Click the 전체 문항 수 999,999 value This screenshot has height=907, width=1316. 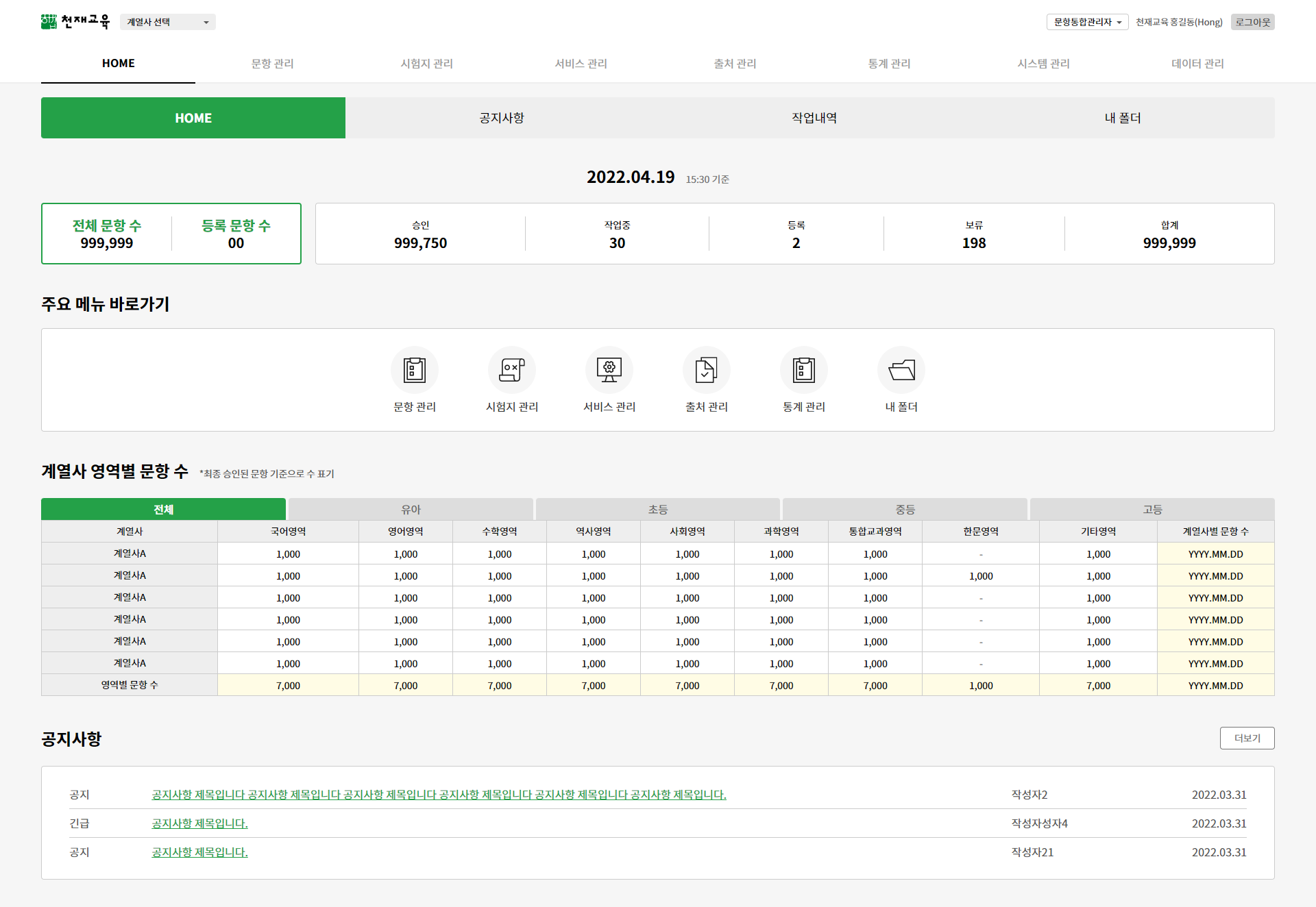(107, 243)
